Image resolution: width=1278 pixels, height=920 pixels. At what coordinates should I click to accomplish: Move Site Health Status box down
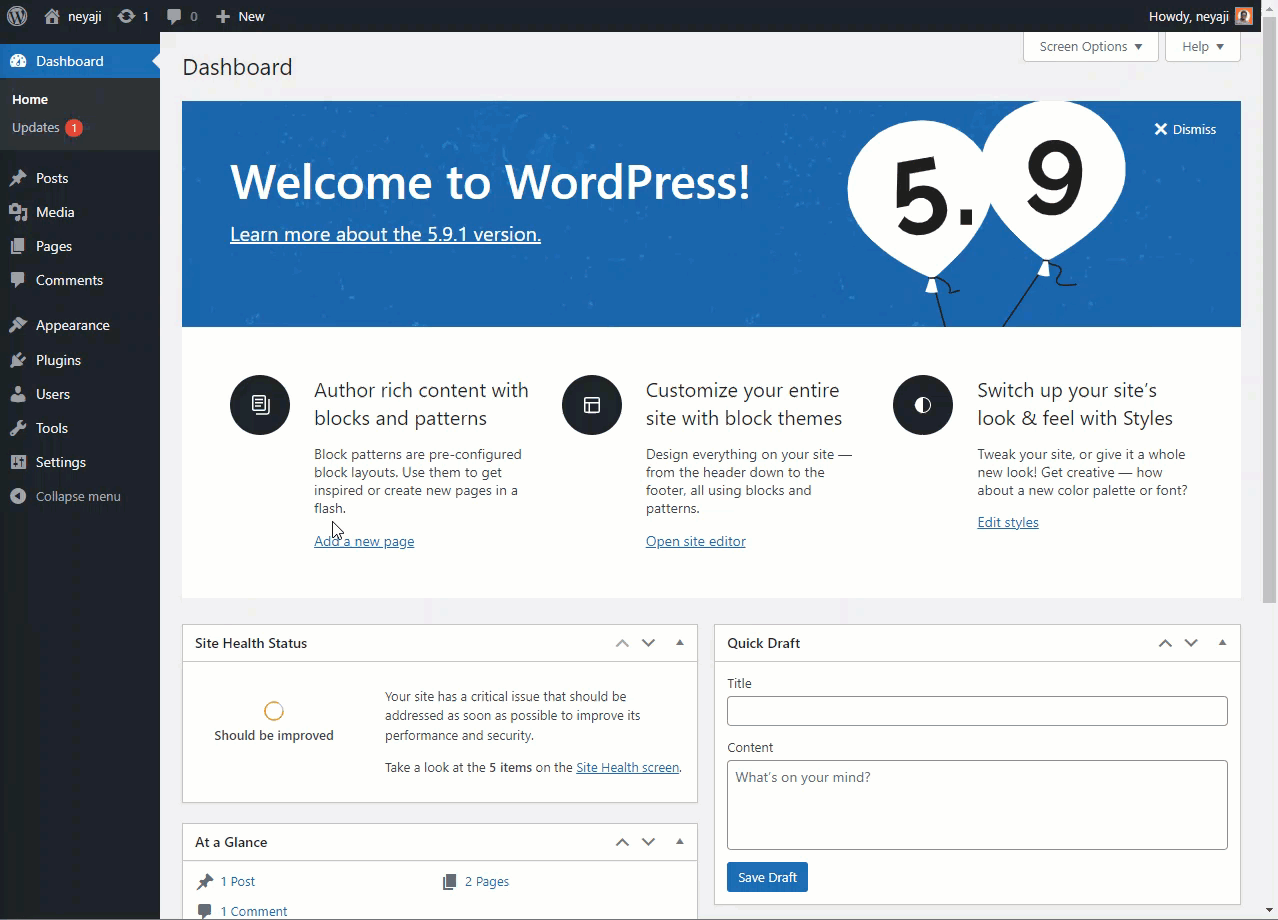[649, 643]
